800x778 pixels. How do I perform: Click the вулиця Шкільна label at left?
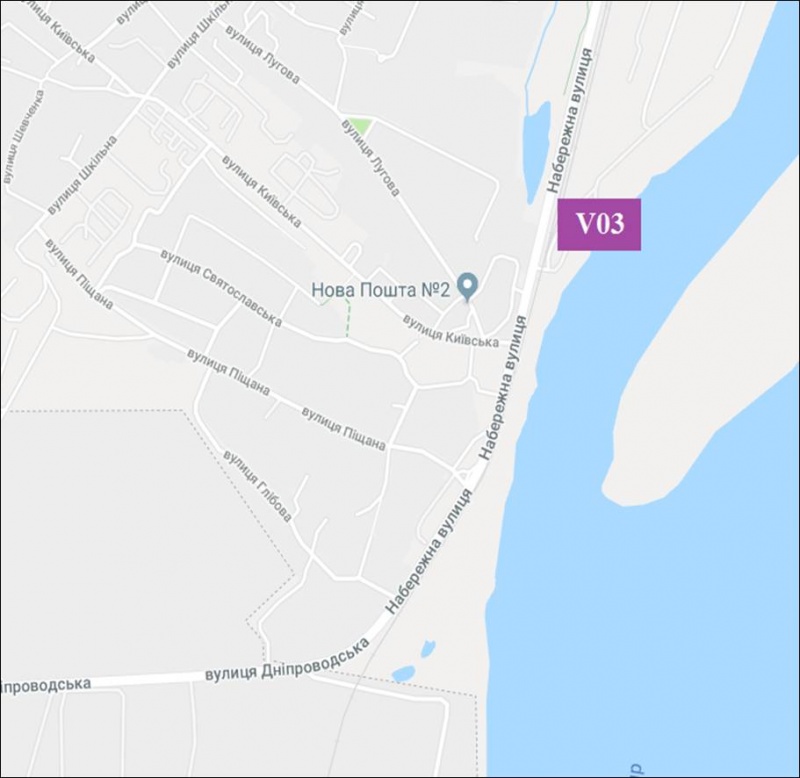(83, 174)
